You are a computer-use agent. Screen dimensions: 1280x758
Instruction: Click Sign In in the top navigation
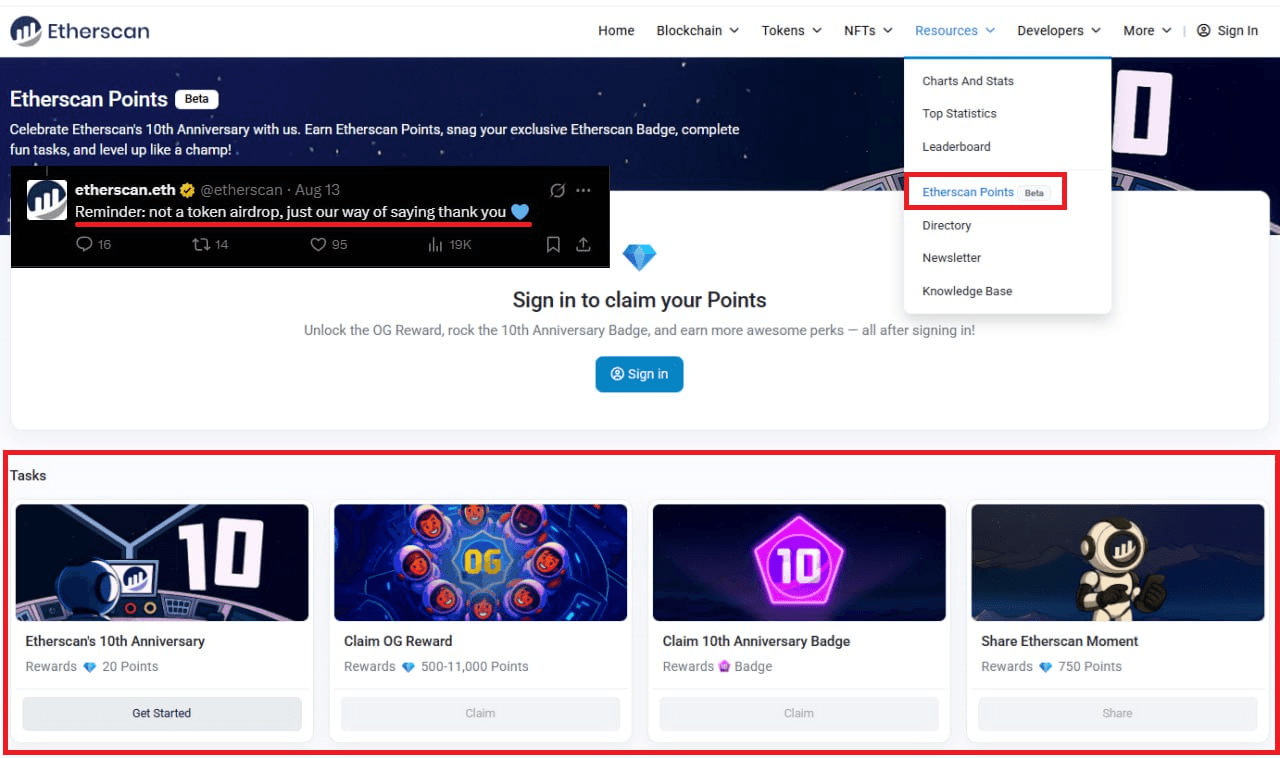click(x=1227, y=31)
